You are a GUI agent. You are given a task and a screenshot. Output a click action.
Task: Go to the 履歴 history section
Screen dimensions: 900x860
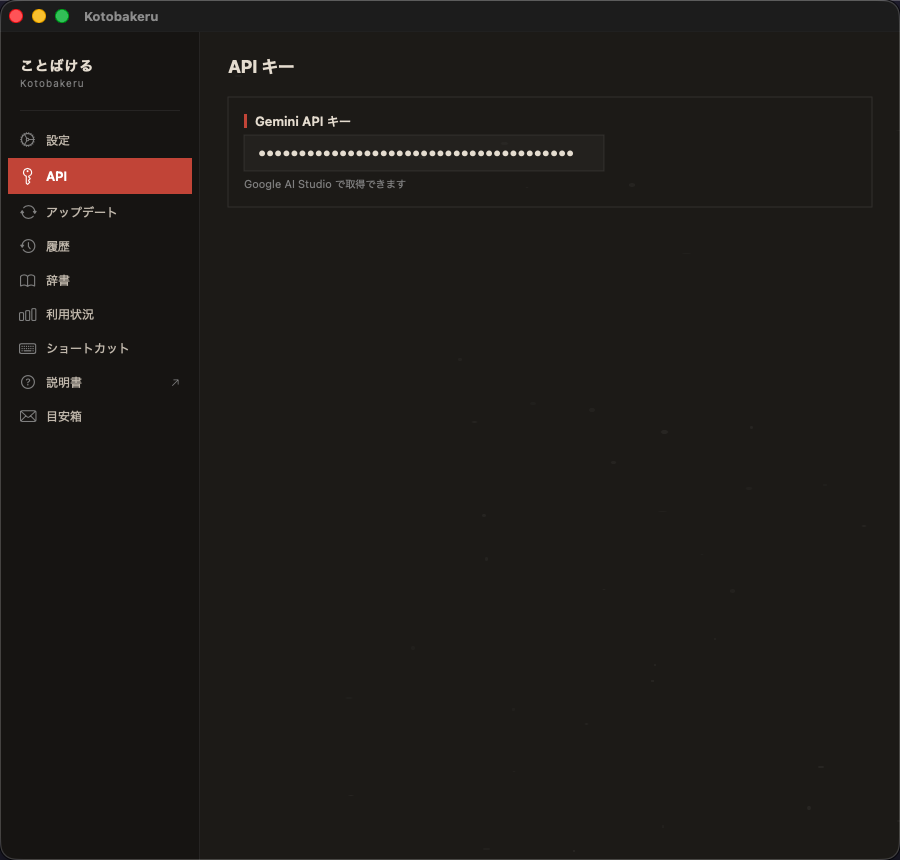(58, 246)
